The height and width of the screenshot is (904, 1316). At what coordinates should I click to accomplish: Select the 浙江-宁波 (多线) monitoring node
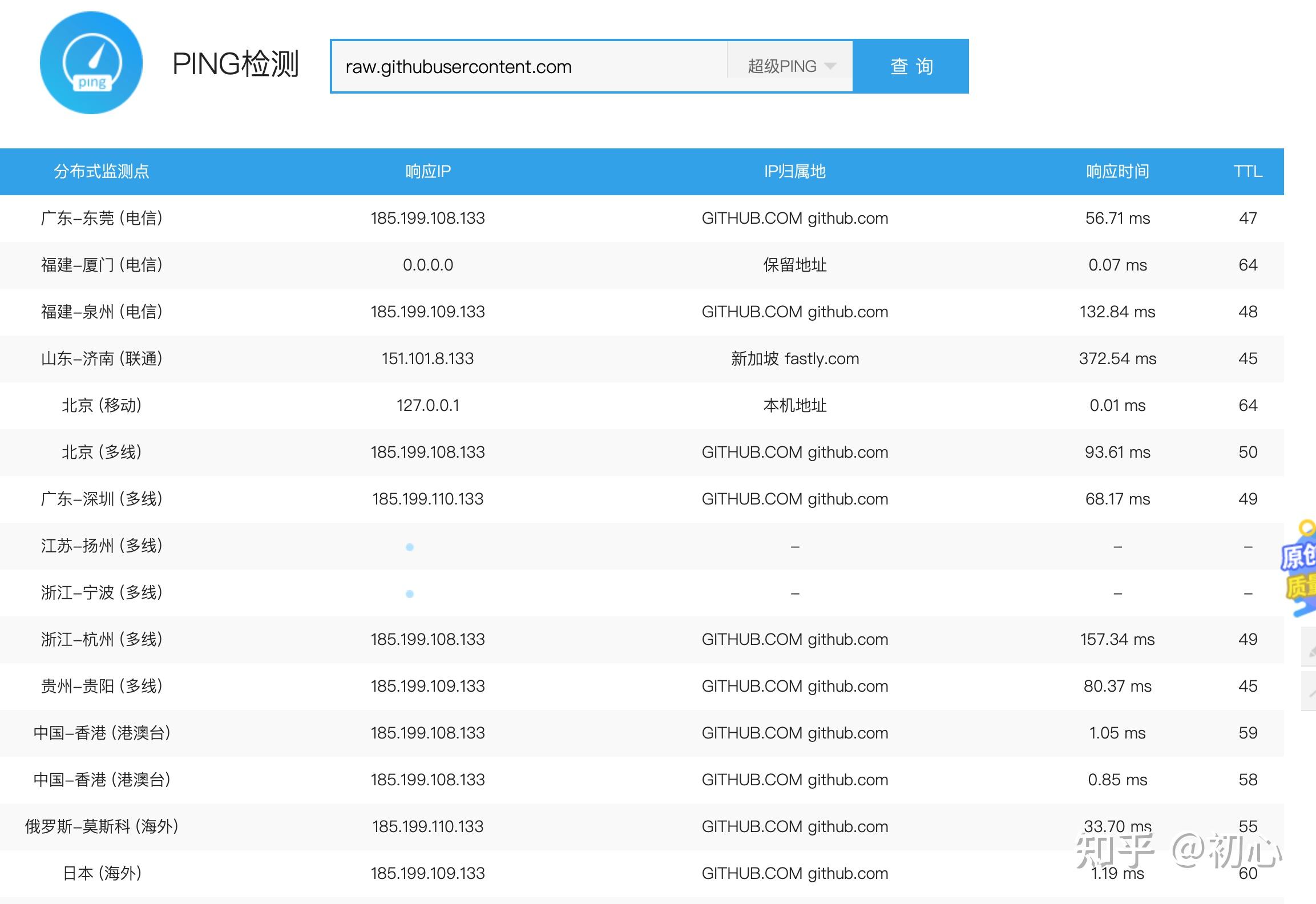[x=102, y=592]
